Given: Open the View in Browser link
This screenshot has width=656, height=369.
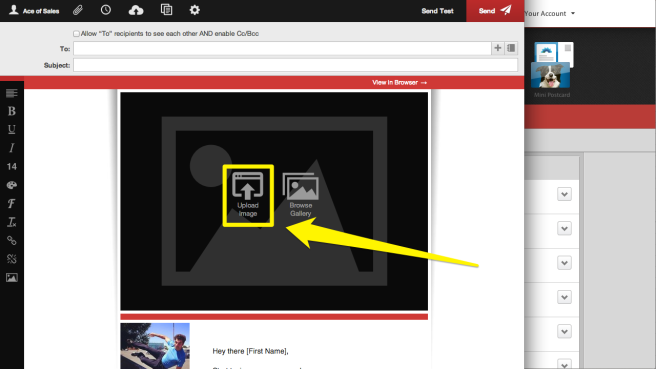Looking at the screenshot, I should pos(400,82).
